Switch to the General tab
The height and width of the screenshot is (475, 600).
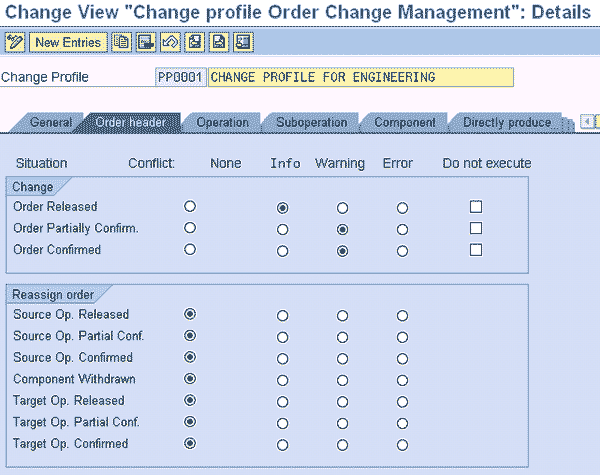50,122
